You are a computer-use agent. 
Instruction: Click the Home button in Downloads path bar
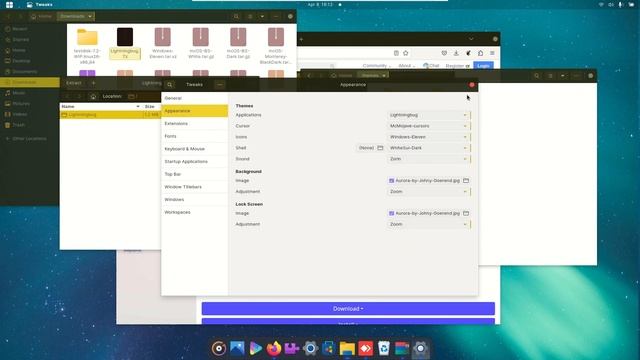click(x=42, y=16)
